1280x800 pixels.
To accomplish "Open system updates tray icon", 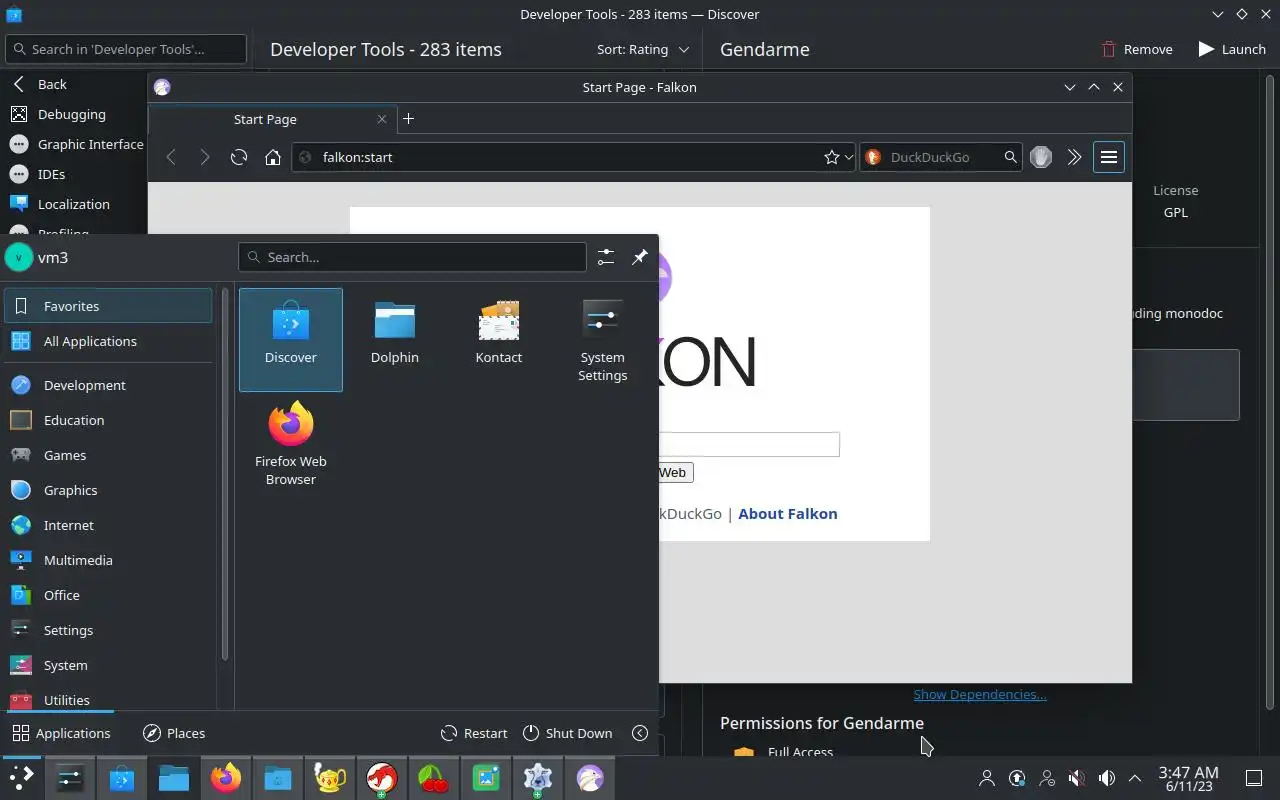I will pos(1017,778).
